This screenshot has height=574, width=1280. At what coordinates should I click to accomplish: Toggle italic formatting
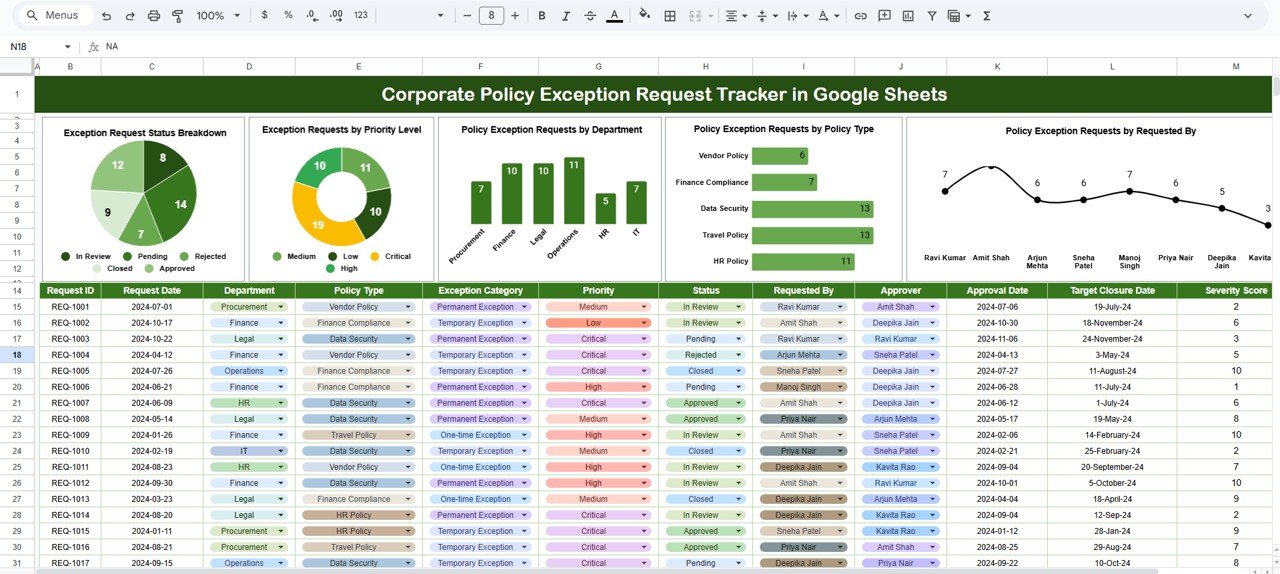(566, 16)
